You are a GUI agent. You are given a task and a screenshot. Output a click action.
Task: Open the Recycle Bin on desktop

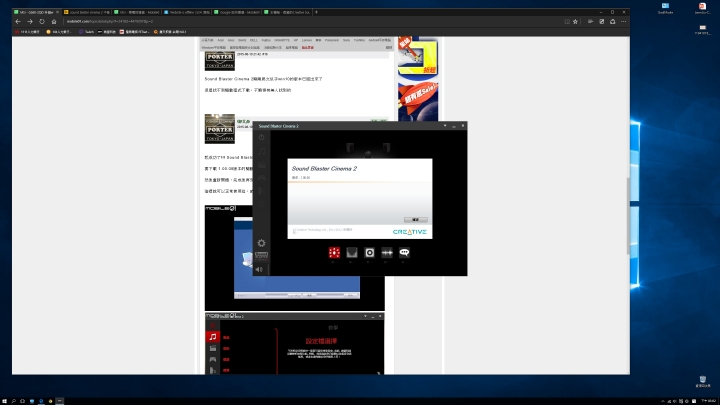point(703,382)
